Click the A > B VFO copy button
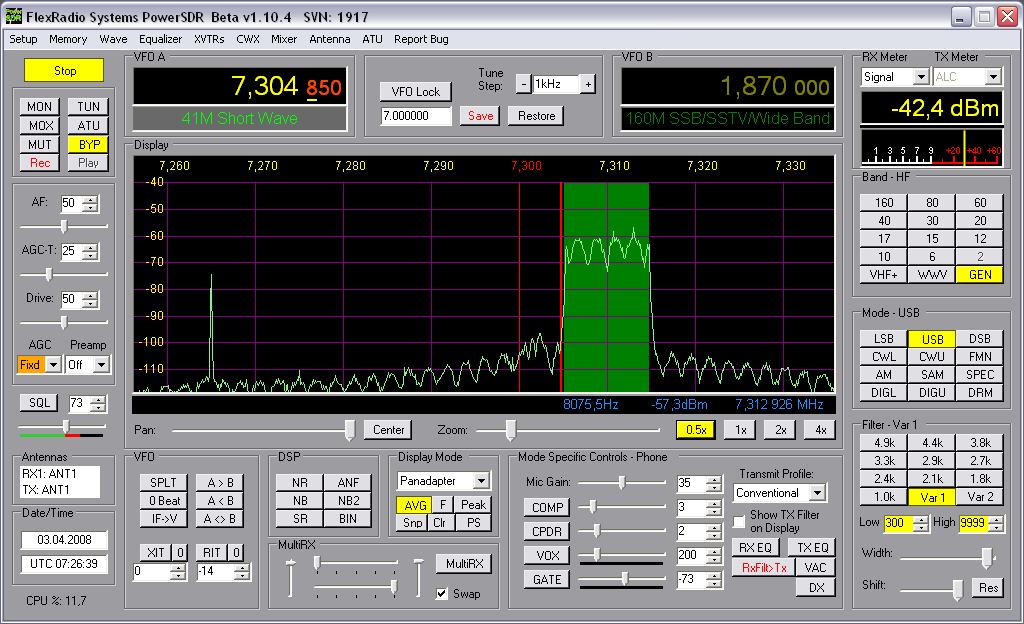Image resolution: width=1024 pixels, height=624 pixels. coord(220,482)
